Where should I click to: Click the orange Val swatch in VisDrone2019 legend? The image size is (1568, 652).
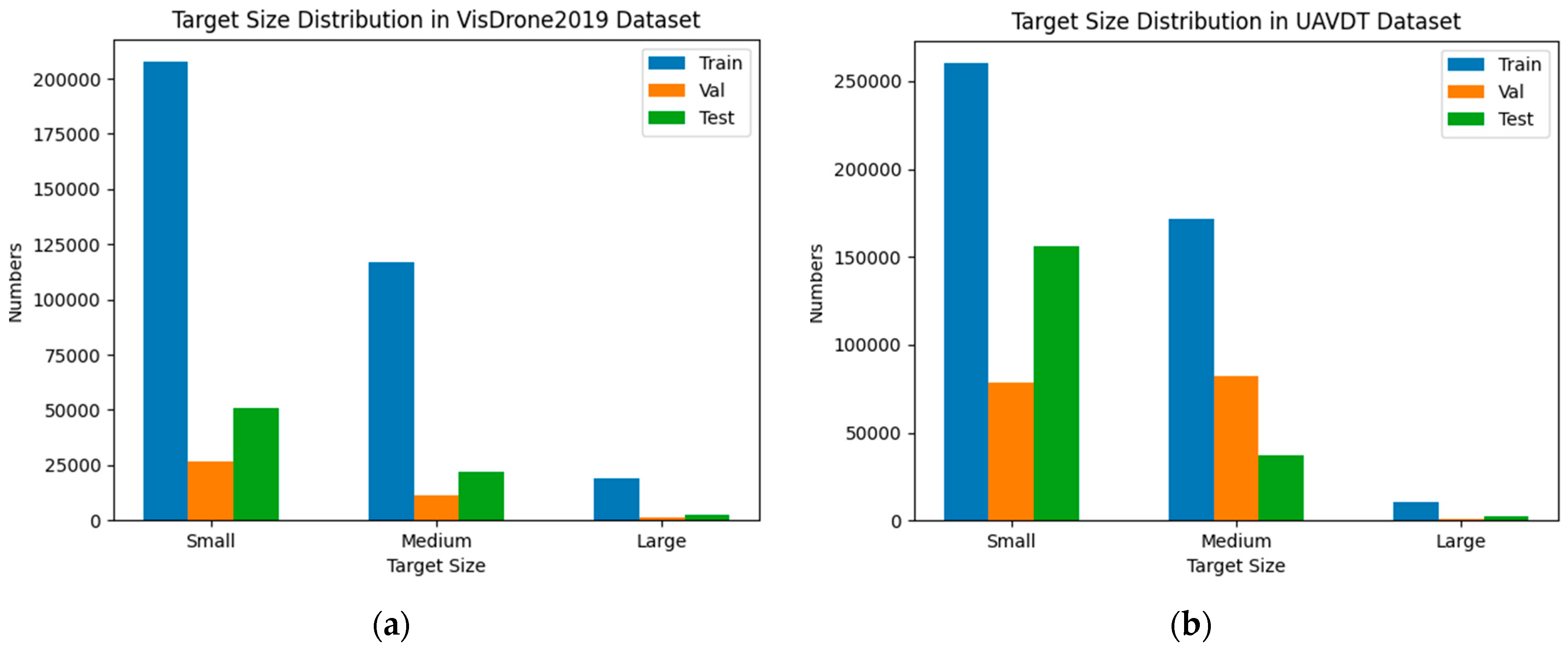tap(667, 90)
